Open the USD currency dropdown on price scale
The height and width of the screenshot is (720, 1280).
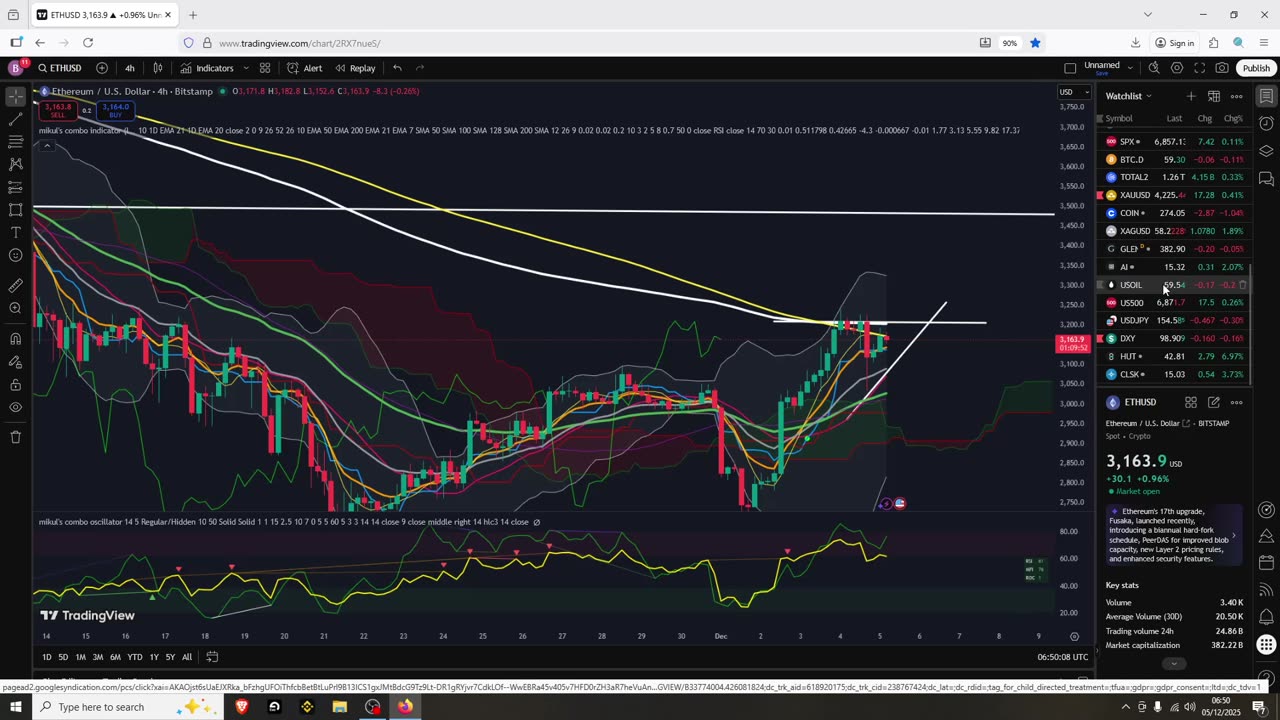[1072, 92]
